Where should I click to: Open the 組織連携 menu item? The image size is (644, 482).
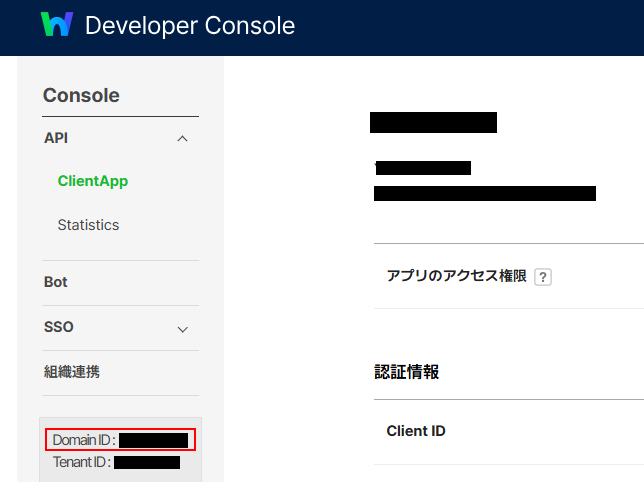(x=72, y=372)
